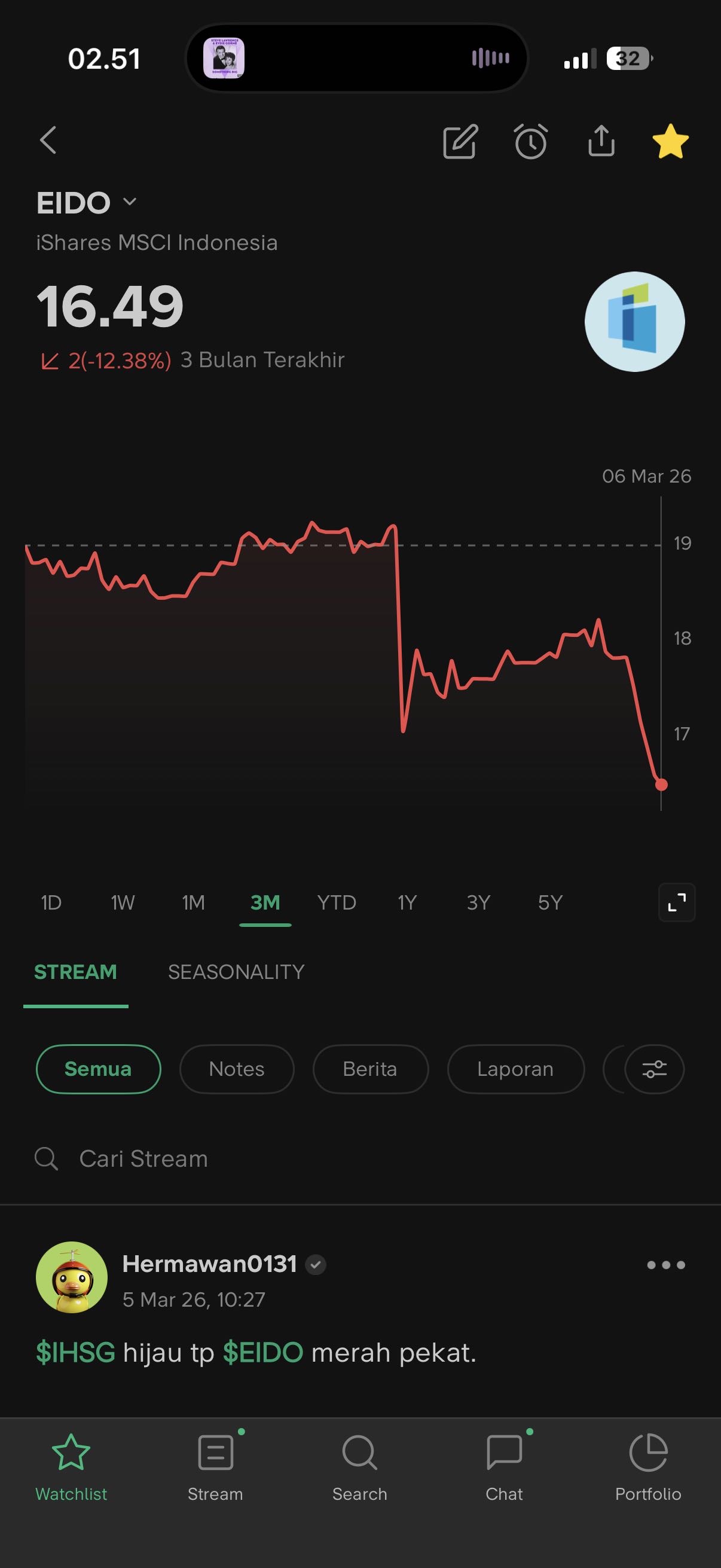Open Chat from bottom navigation
The width and height of the screenshot is (721, 1568).
[x=505, y=1466]
